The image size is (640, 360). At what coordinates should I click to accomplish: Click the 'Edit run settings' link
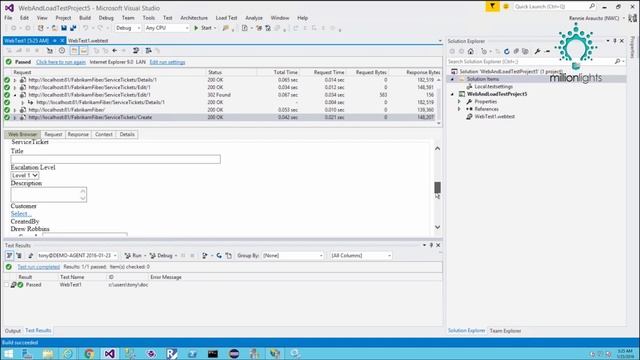point(167,62)
